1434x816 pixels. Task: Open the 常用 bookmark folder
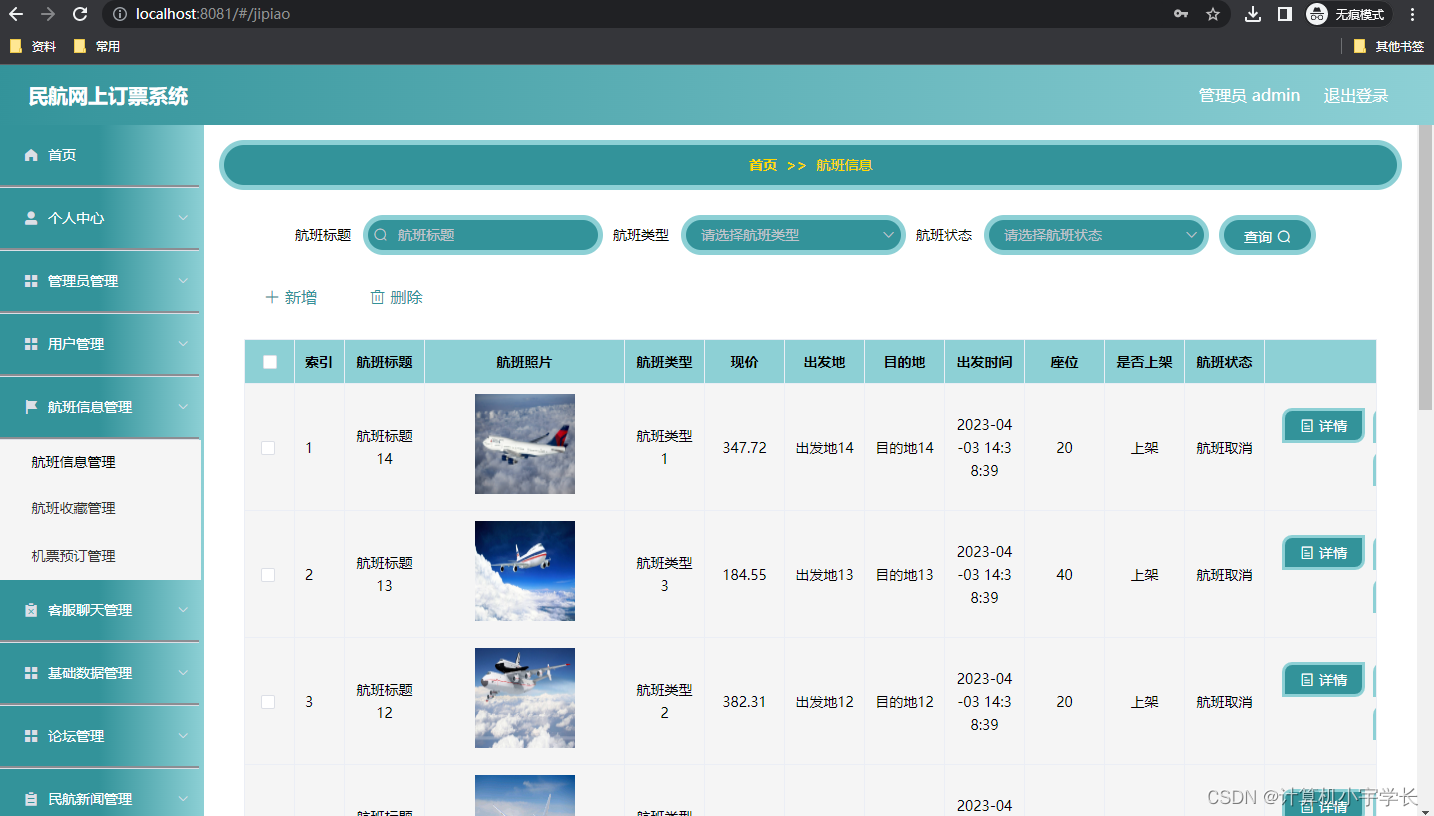[x=97, y=46]
